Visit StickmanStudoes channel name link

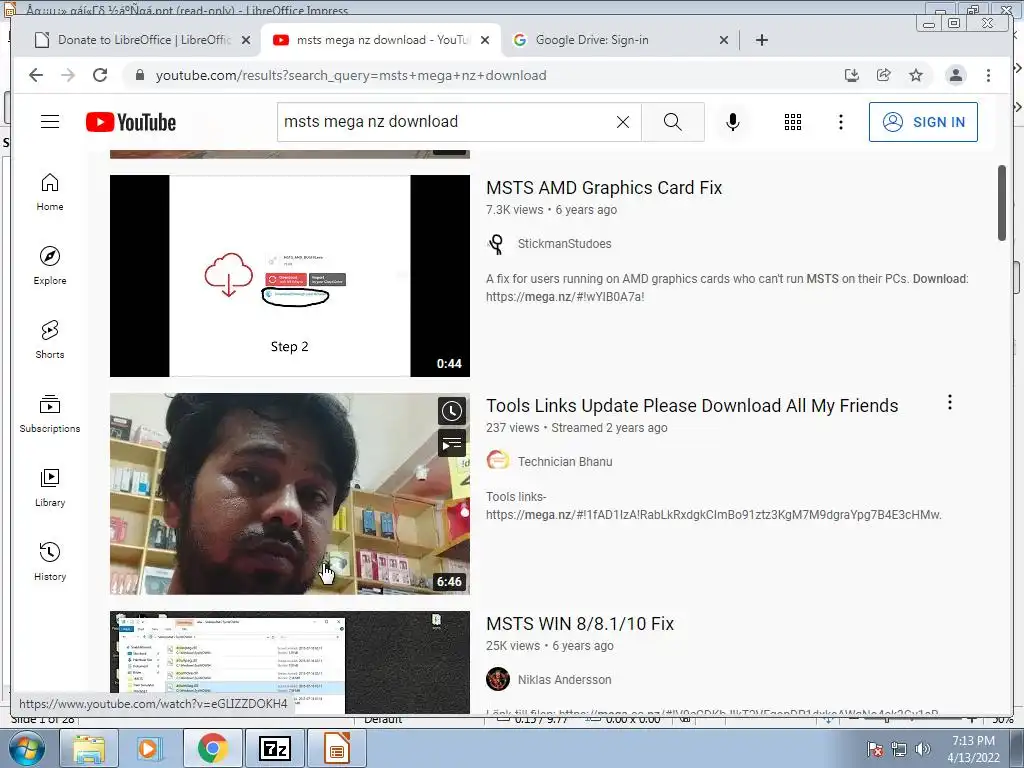click(564, 244)
